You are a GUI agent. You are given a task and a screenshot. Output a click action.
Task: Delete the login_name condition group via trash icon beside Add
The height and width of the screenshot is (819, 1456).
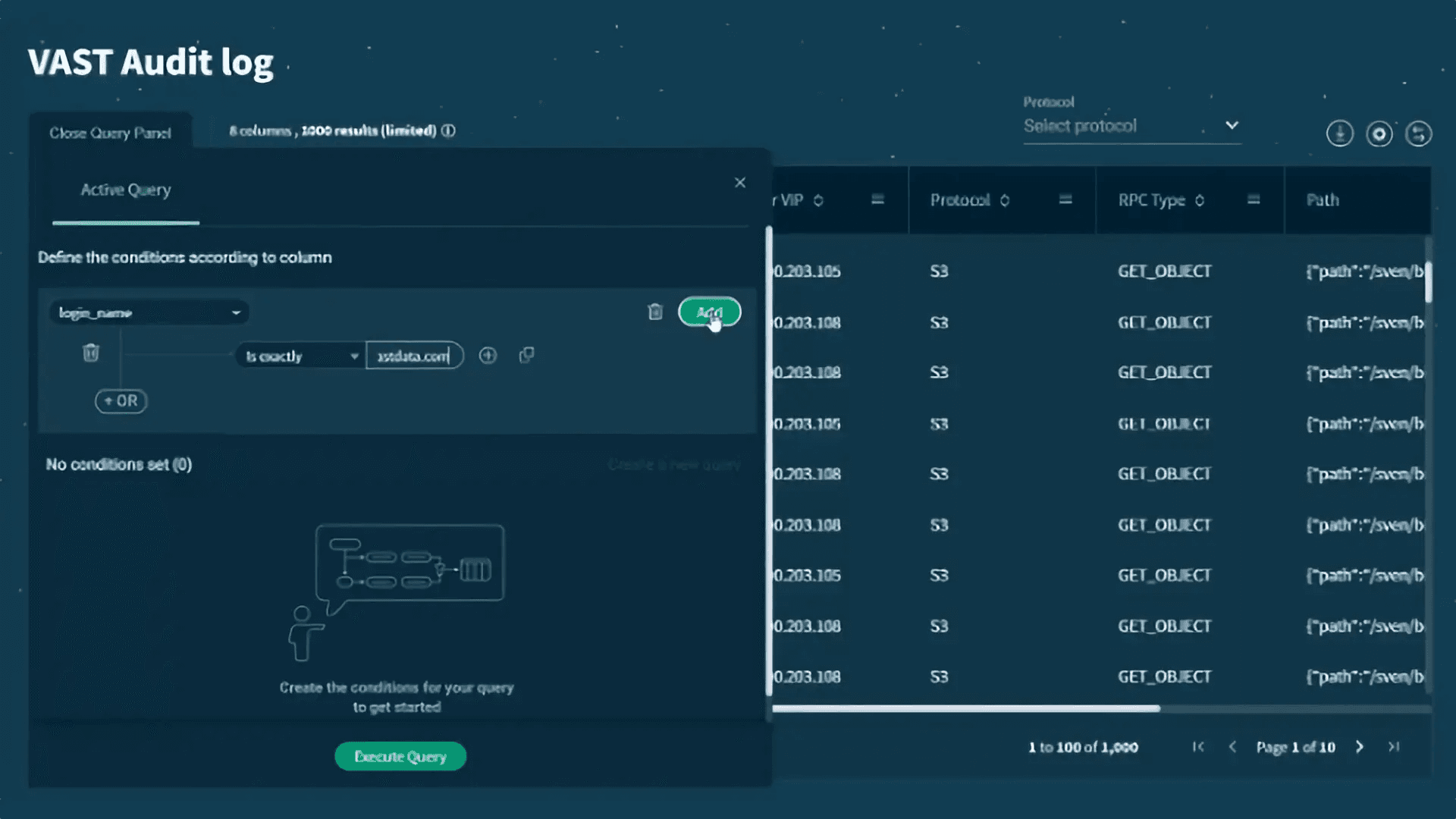pyautogui.click(x=655, y=312)
